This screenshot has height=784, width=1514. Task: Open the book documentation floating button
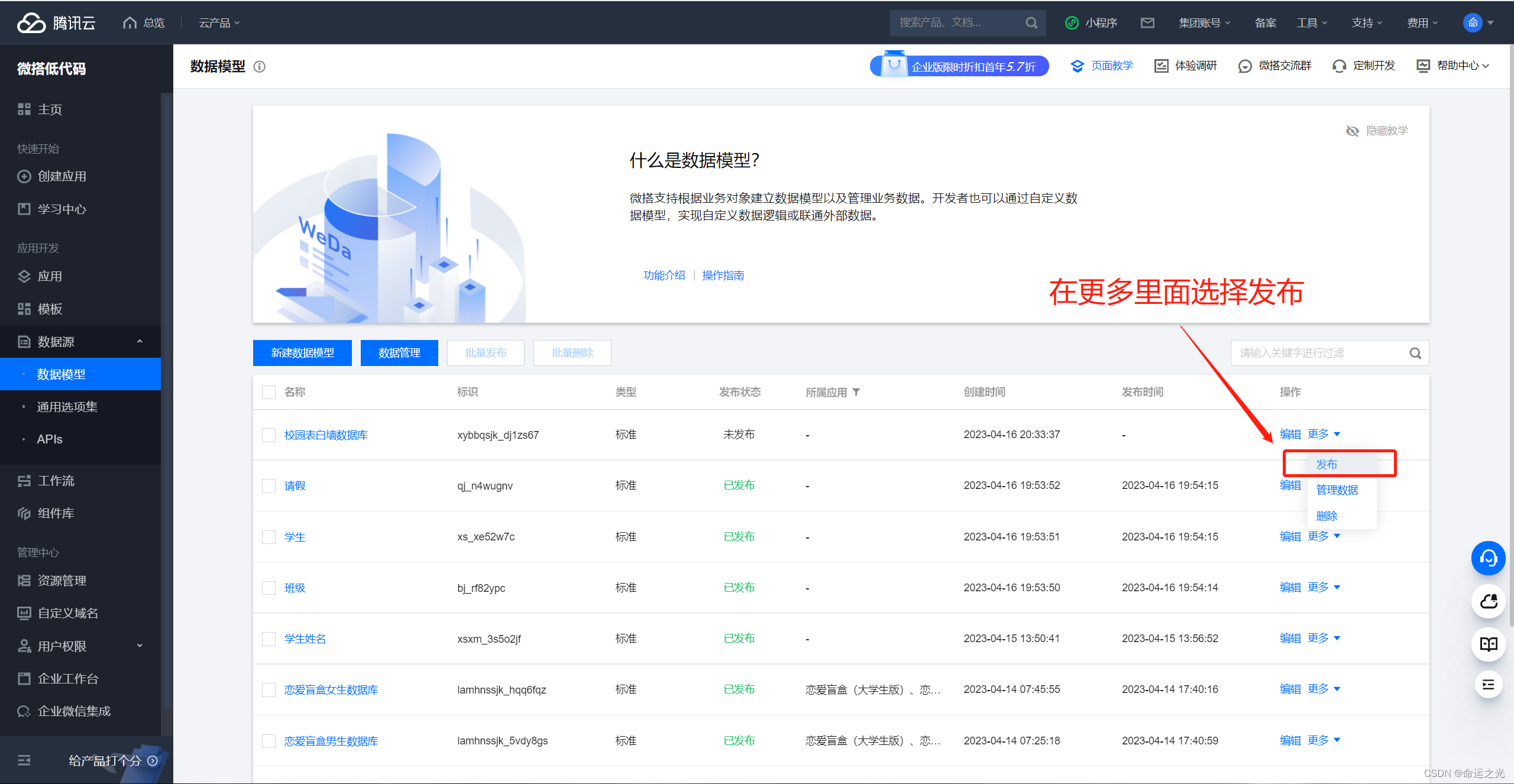click(x=1488, y=644)
